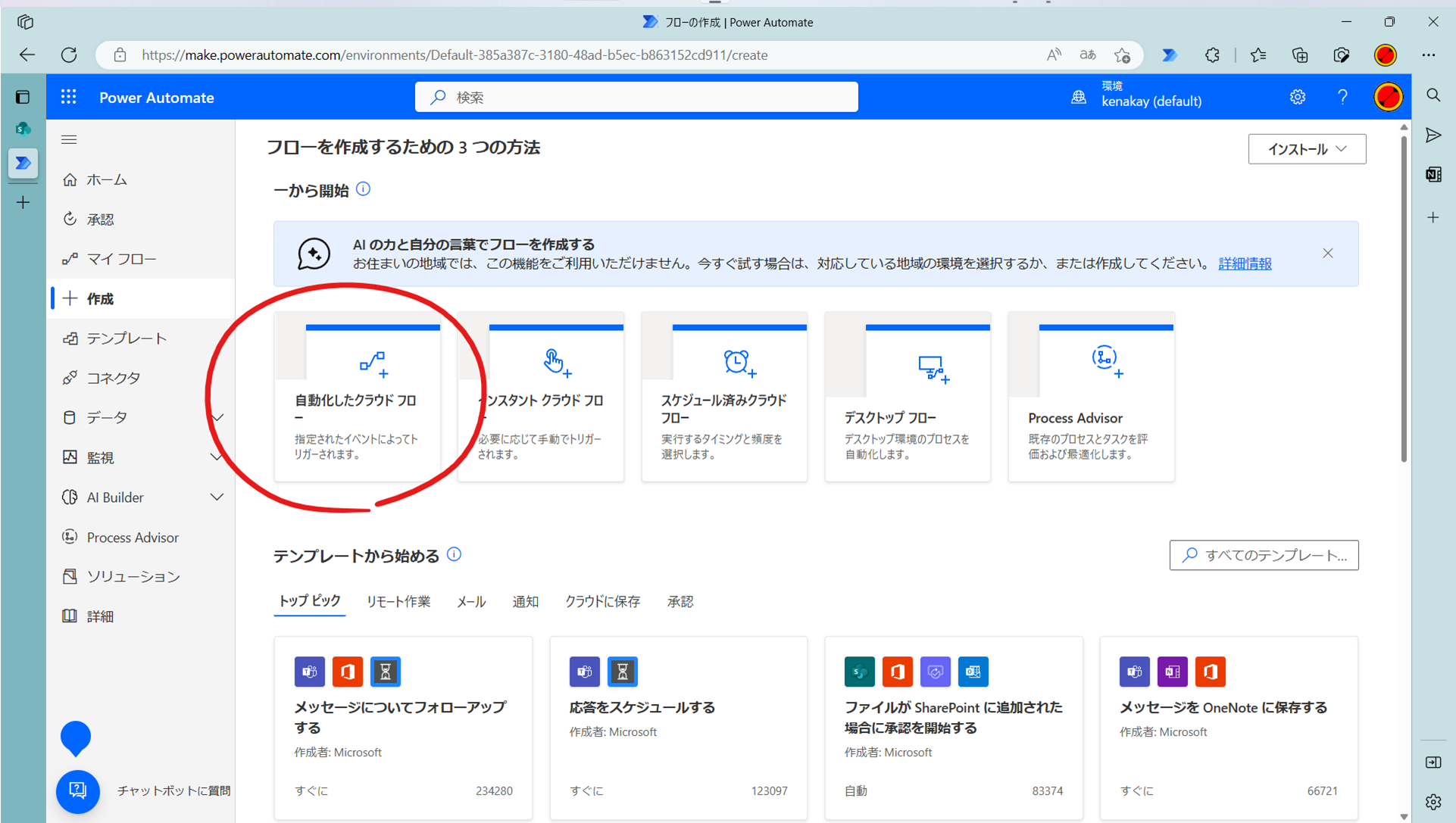Open マイ フロー in sidebar
The height and width of the screenshot is (823, 1456).
[121, 259]
